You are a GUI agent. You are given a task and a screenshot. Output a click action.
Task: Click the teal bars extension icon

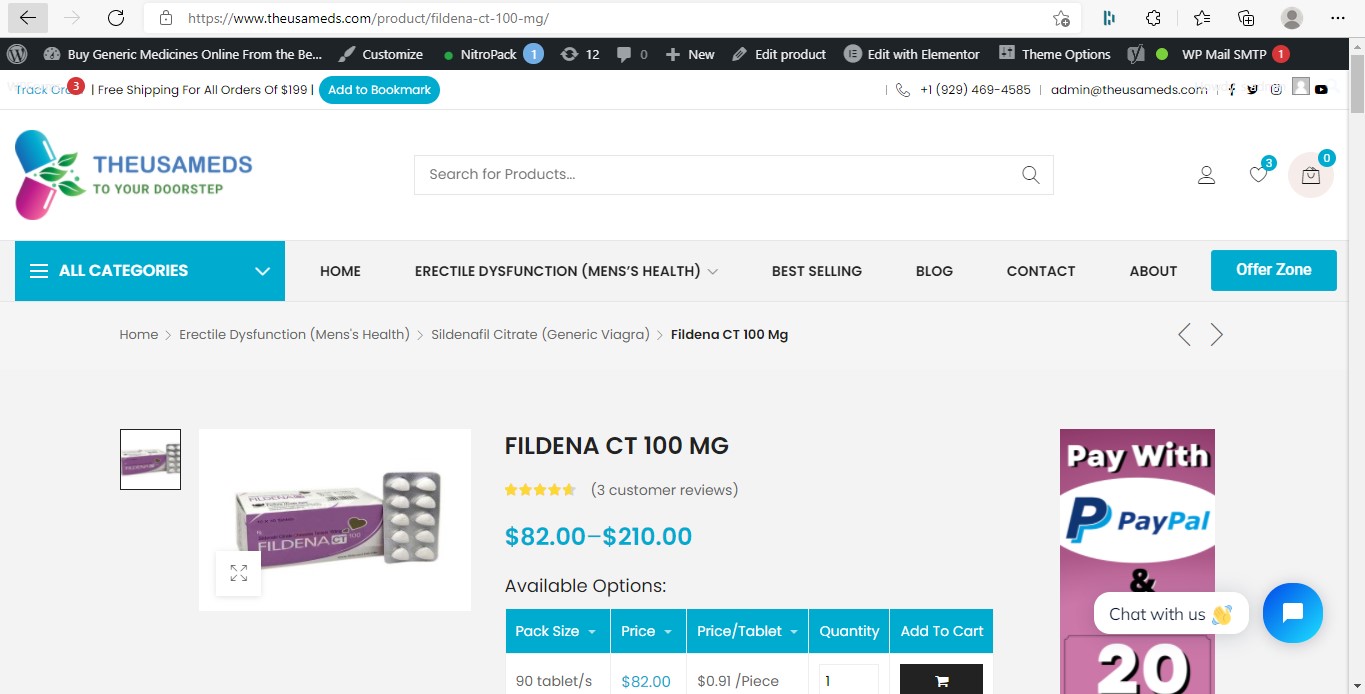coord(1109,18)
